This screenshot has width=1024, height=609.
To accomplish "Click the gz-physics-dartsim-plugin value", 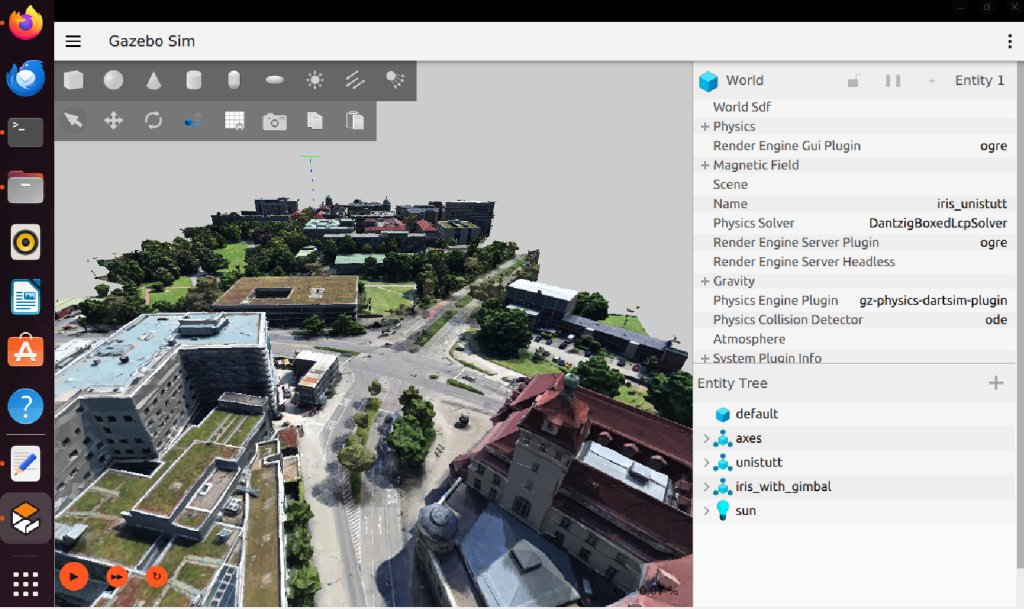I will (x=933, y=300).
